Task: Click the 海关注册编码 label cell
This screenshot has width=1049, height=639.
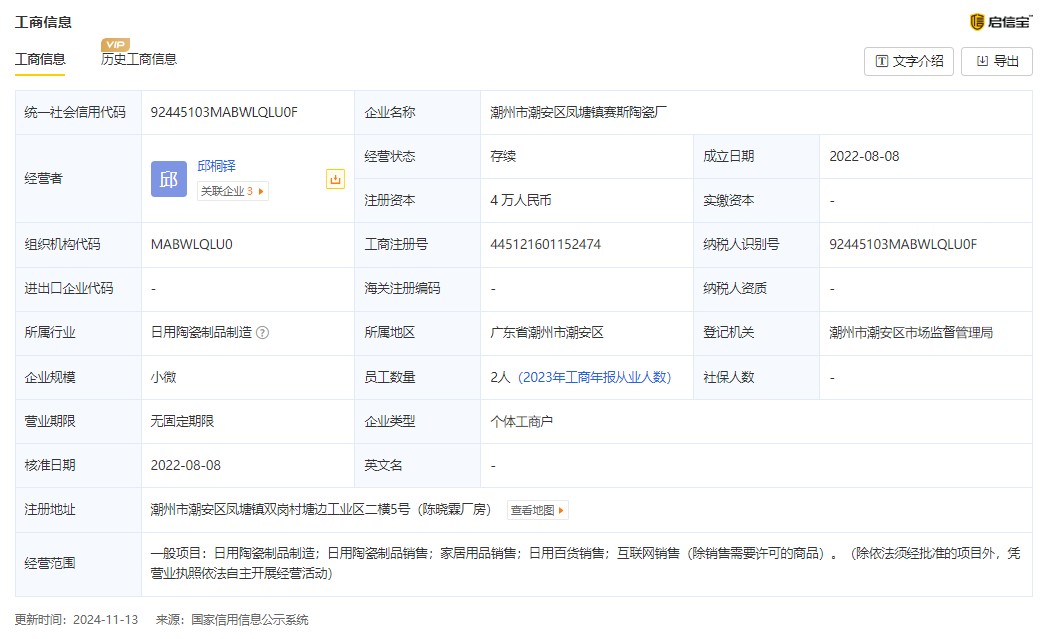Action: point(417,289)
